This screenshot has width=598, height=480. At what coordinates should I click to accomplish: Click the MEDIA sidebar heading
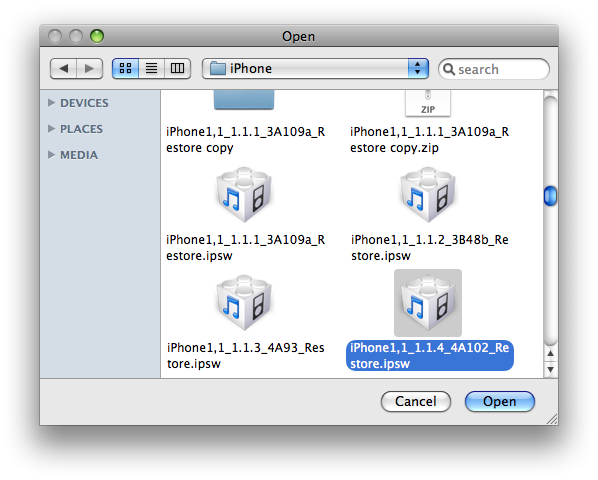[x=79, y=155]
